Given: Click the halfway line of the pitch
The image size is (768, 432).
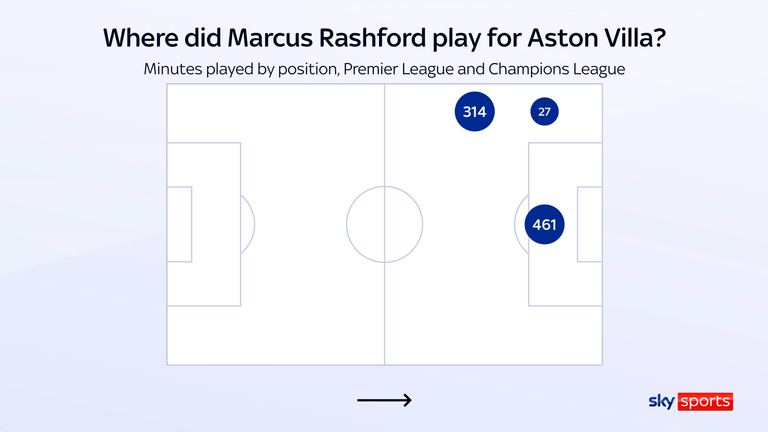Looking at the screenshot, I should [x=384, y=224].
